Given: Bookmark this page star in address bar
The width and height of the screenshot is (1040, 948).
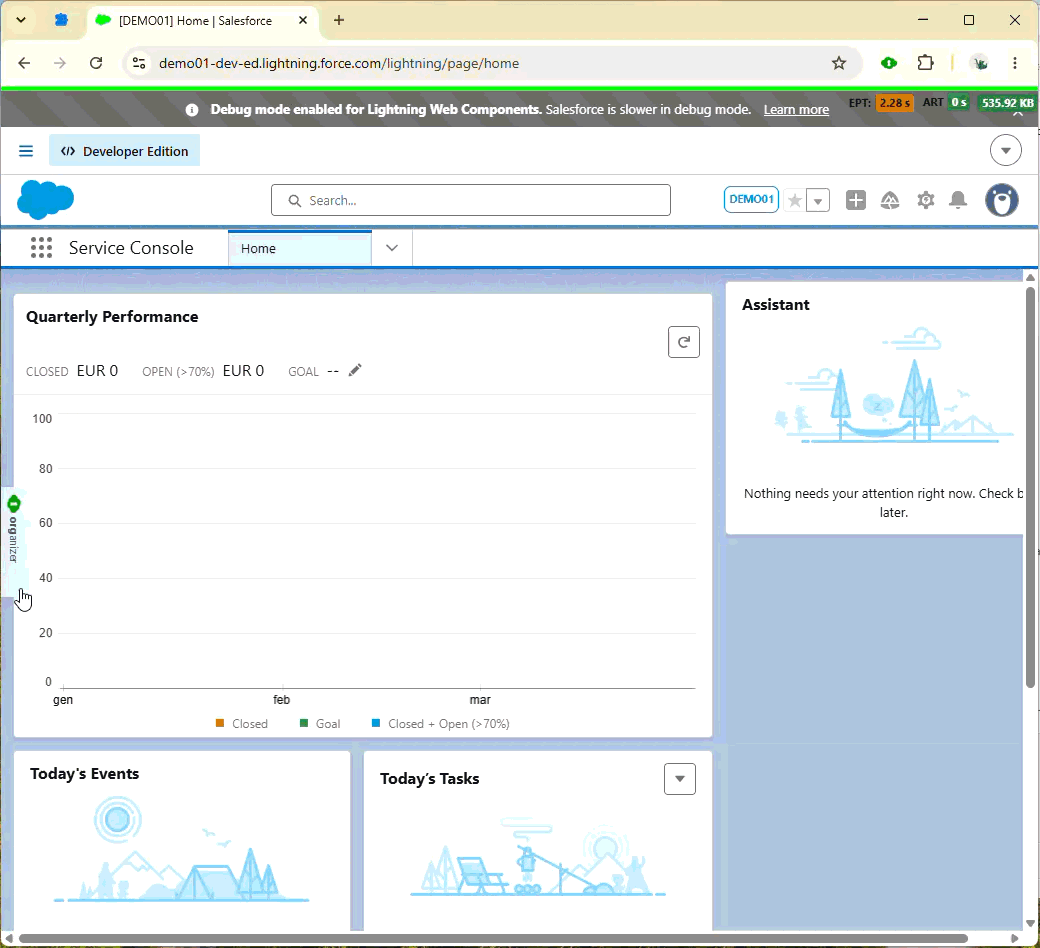Looking at the screenshot, I should (x=838, y=63).
